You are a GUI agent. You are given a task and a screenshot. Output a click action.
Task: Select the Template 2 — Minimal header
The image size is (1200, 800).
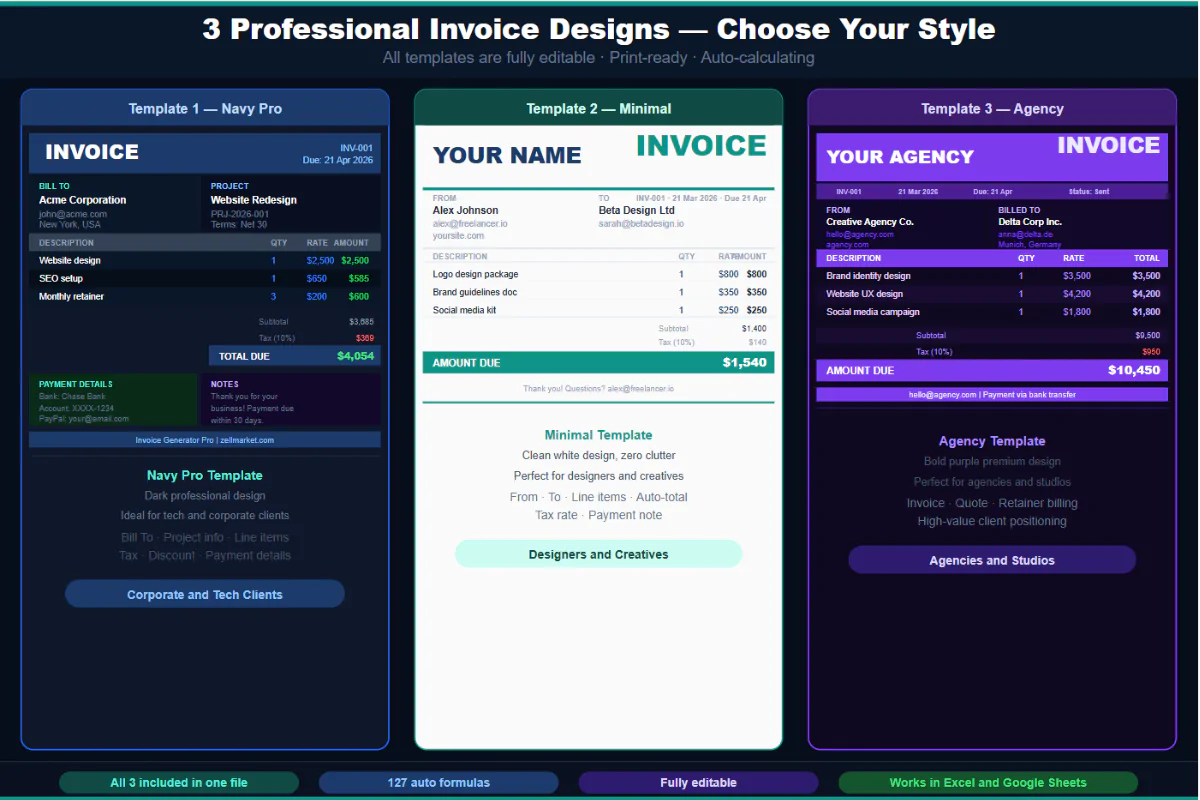click(598, 108)
